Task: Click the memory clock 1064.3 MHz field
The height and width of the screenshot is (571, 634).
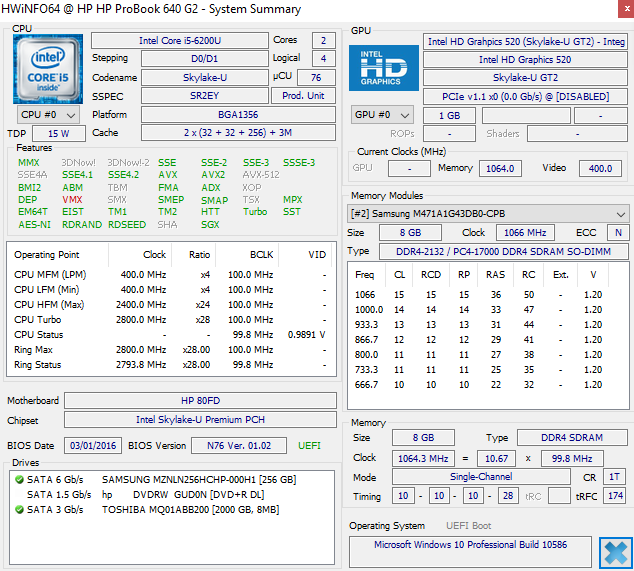Action: click(423, 458)
